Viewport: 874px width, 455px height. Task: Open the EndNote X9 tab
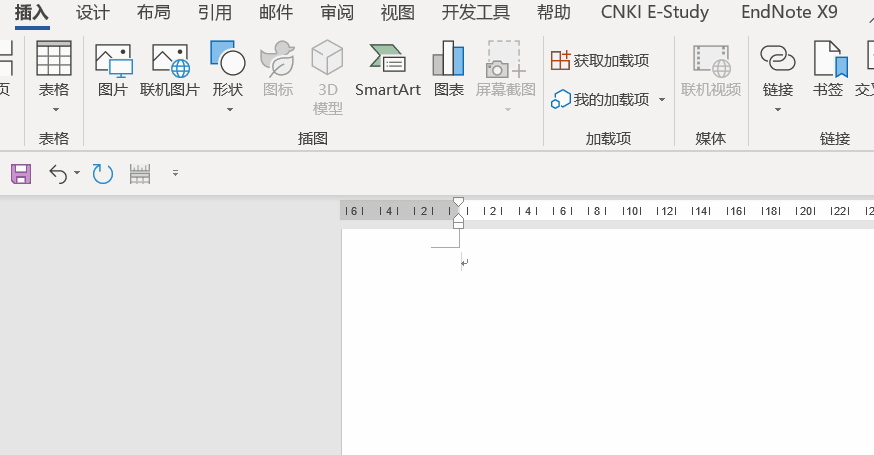(x=789, y=12)
